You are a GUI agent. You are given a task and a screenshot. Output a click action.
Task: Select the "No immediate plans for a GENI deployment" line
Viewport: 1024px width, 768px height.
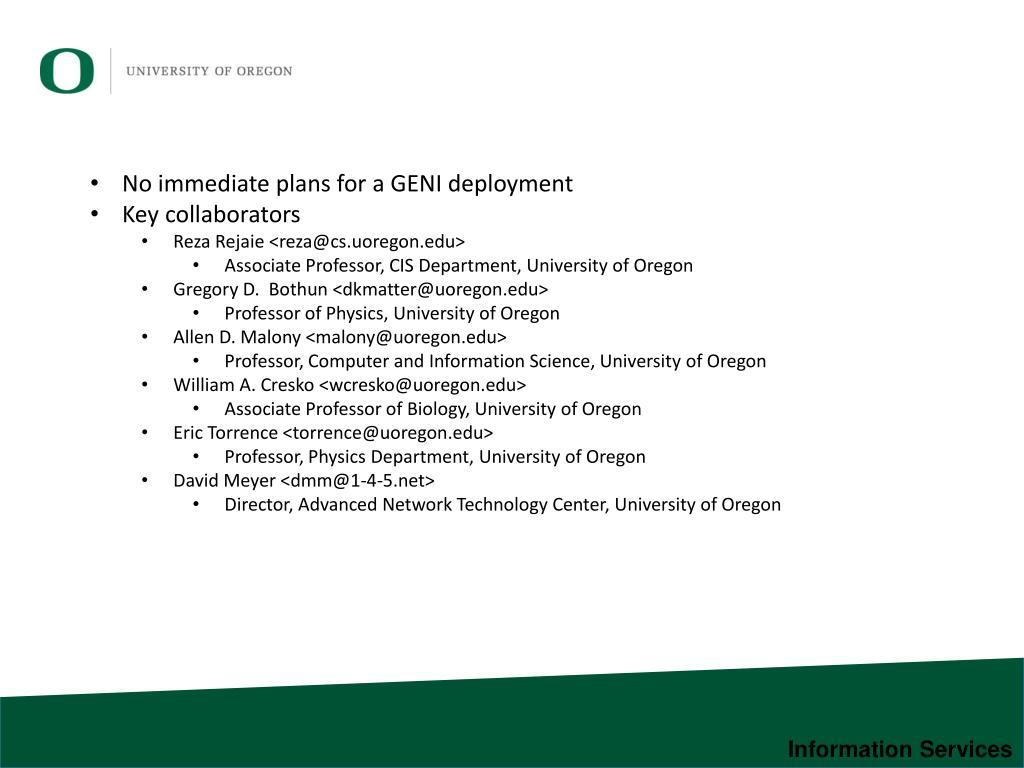(347, 184)
